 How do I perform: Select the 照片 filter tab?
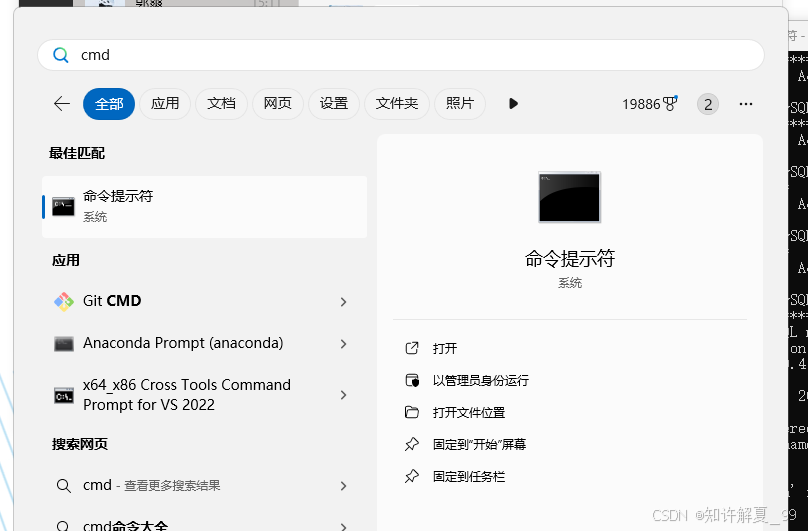click(x=460, y=104)
